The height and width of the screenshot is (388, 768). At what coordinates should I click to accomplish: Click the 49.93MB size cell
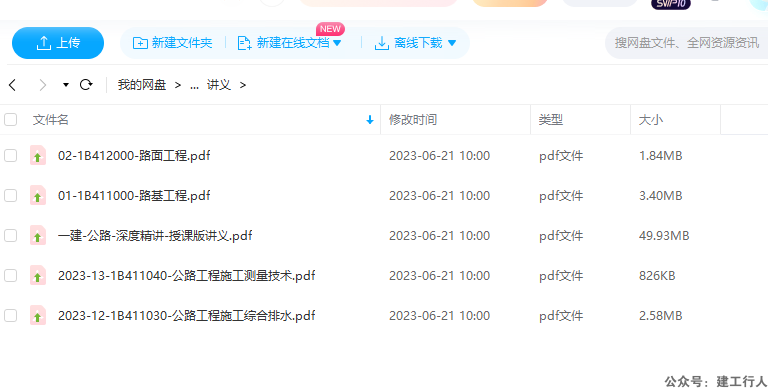664,236
